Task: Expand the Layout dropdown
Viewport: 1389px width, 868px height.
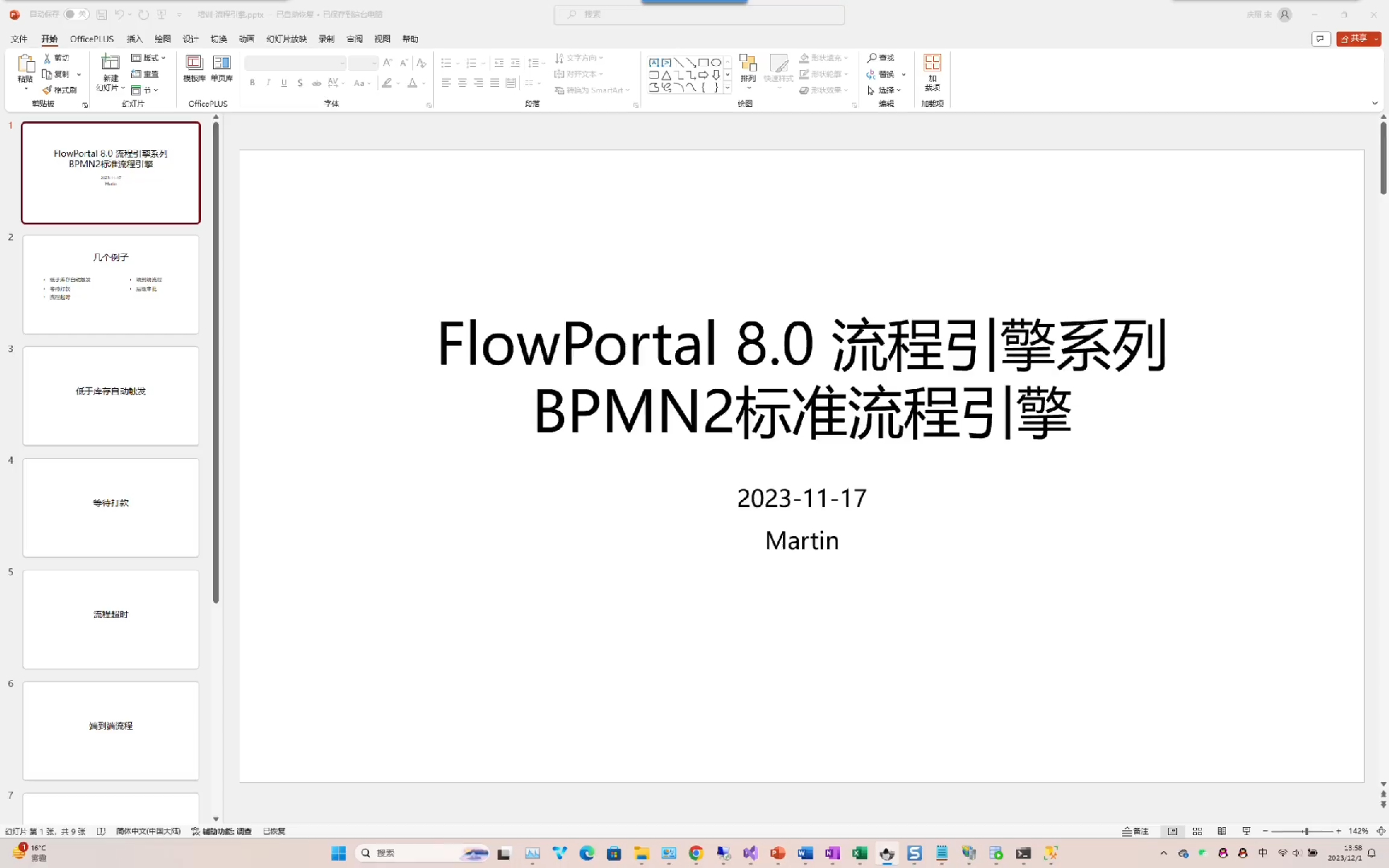Action: [149, 58]
